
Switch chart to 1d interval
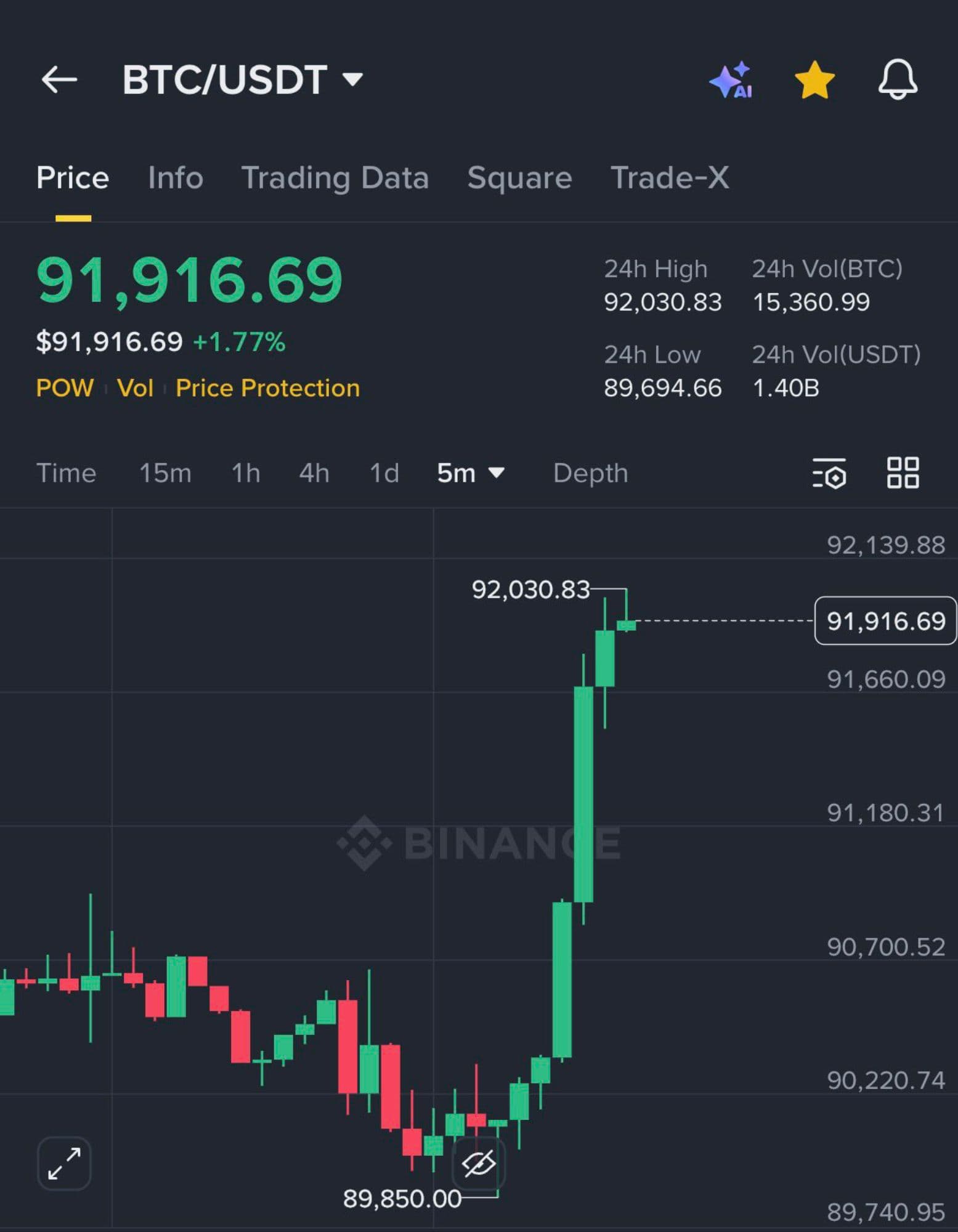click(x=384, y=473)
